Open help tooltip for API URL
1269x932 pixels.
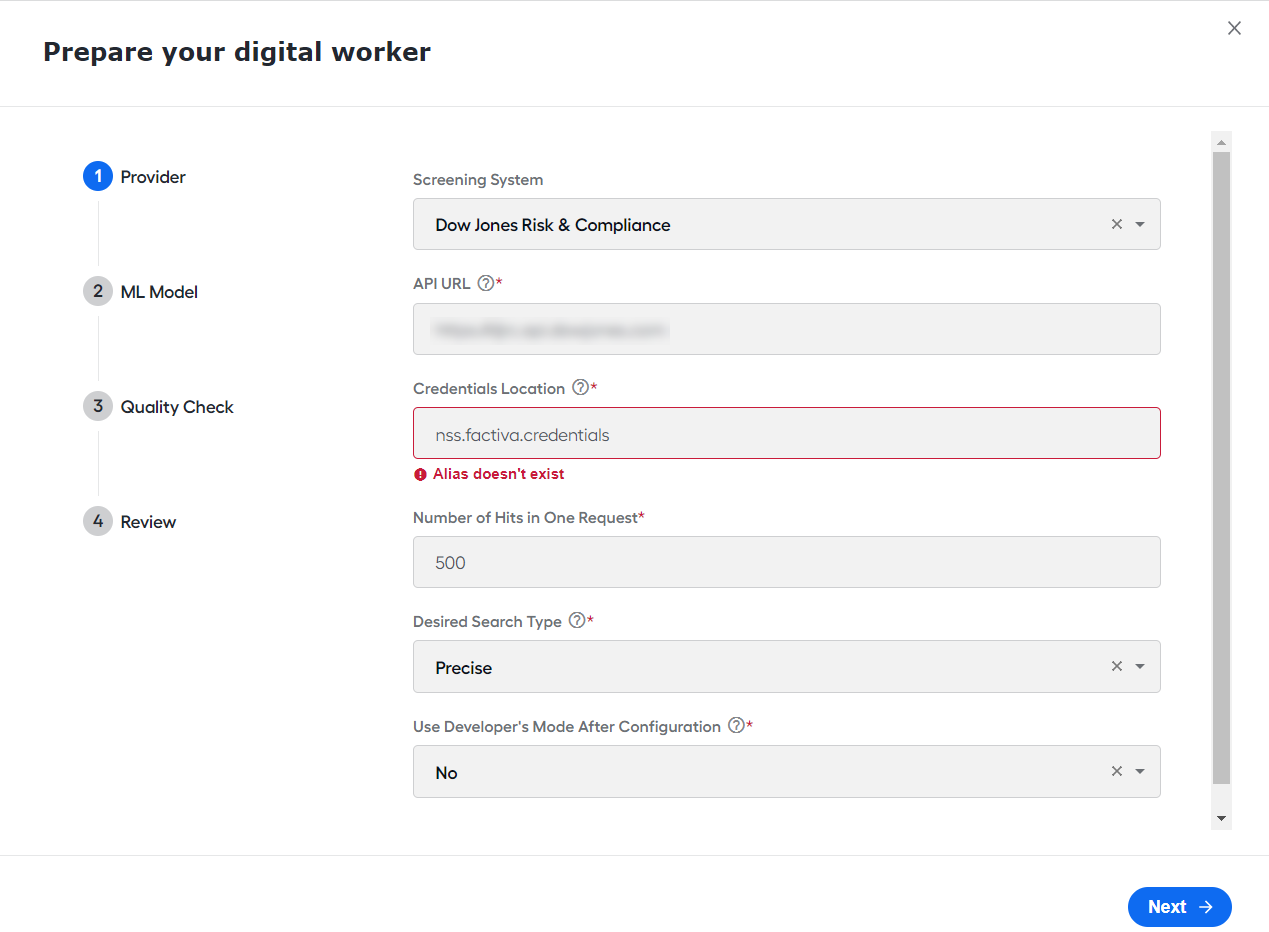coord(486,283)
